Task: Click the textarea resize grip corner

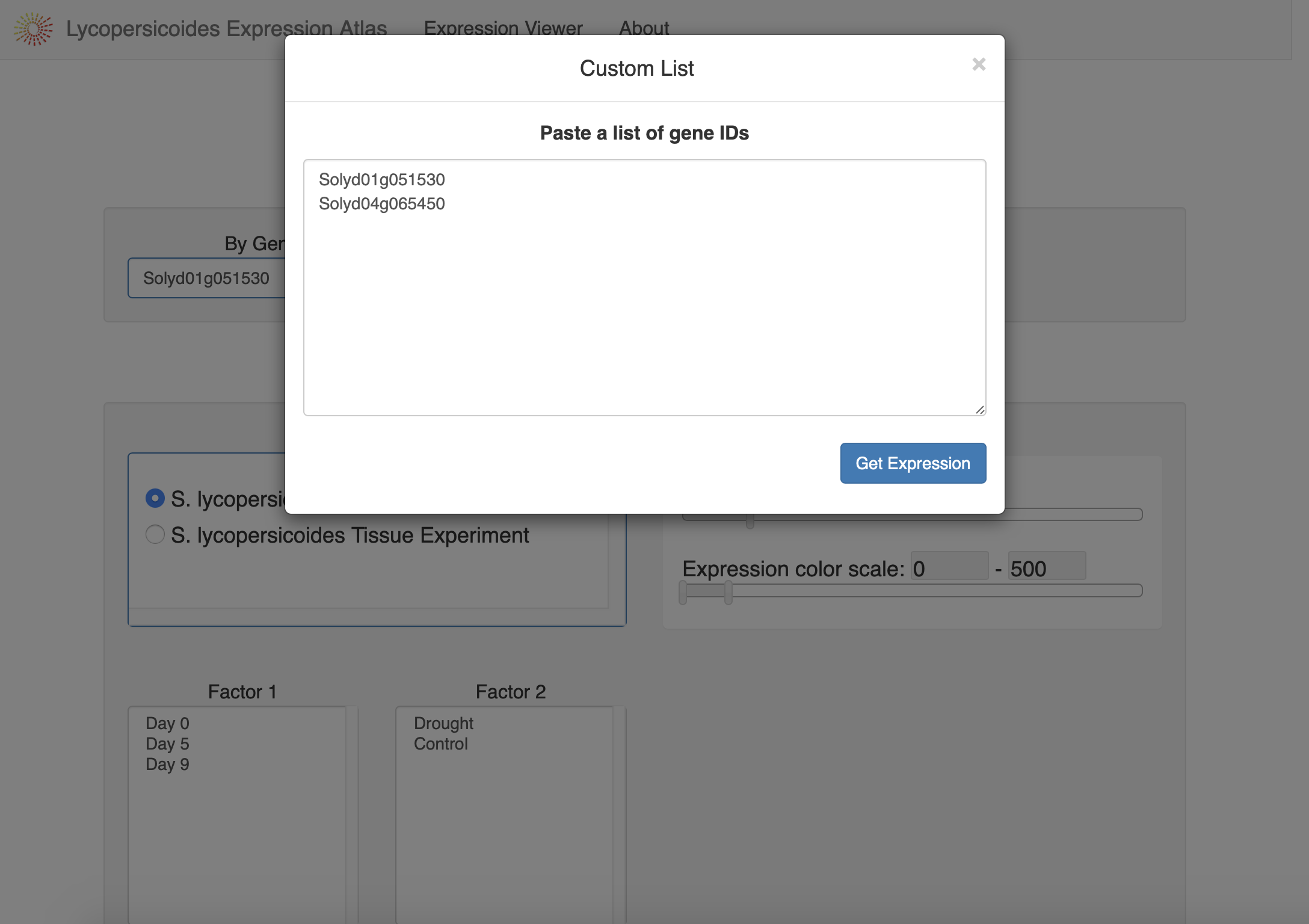Action: [980, 410]
